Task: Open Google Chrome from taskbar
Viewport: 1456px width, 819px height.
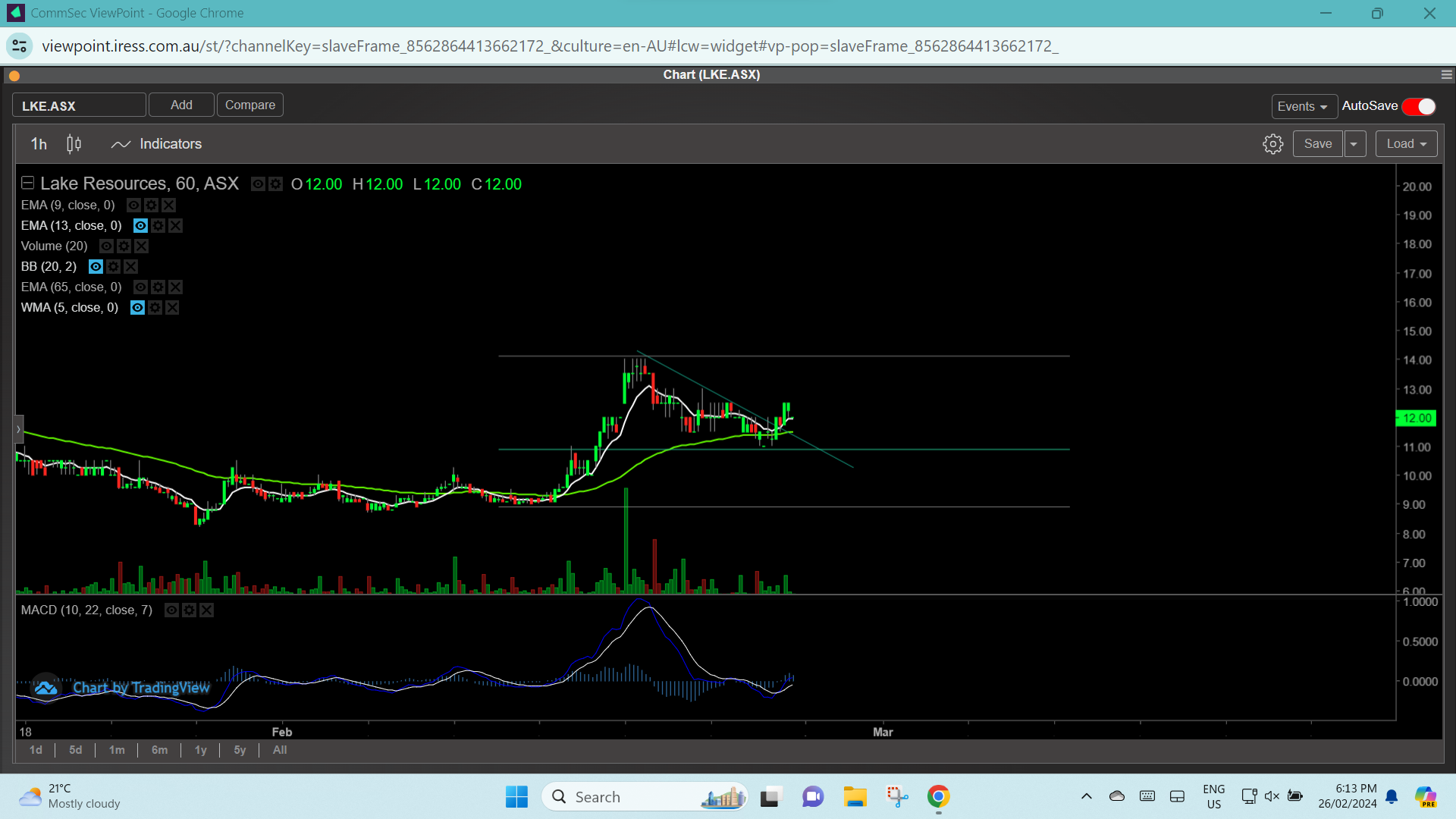Action: (x=938, y=797)
